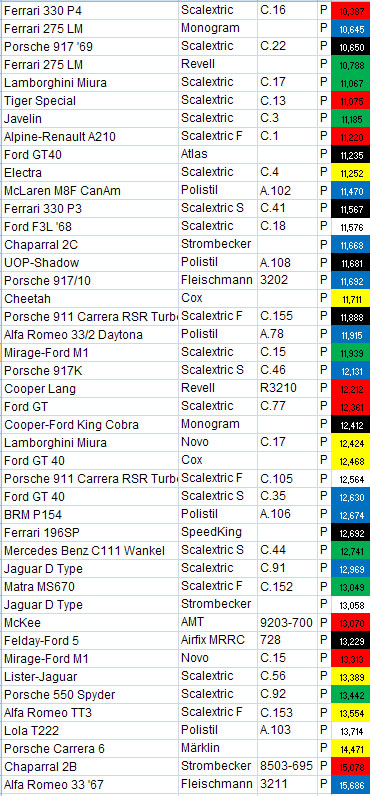Select the 3202 code cell
Viewport: 370px width, 796px height.
tap(287, 280)
